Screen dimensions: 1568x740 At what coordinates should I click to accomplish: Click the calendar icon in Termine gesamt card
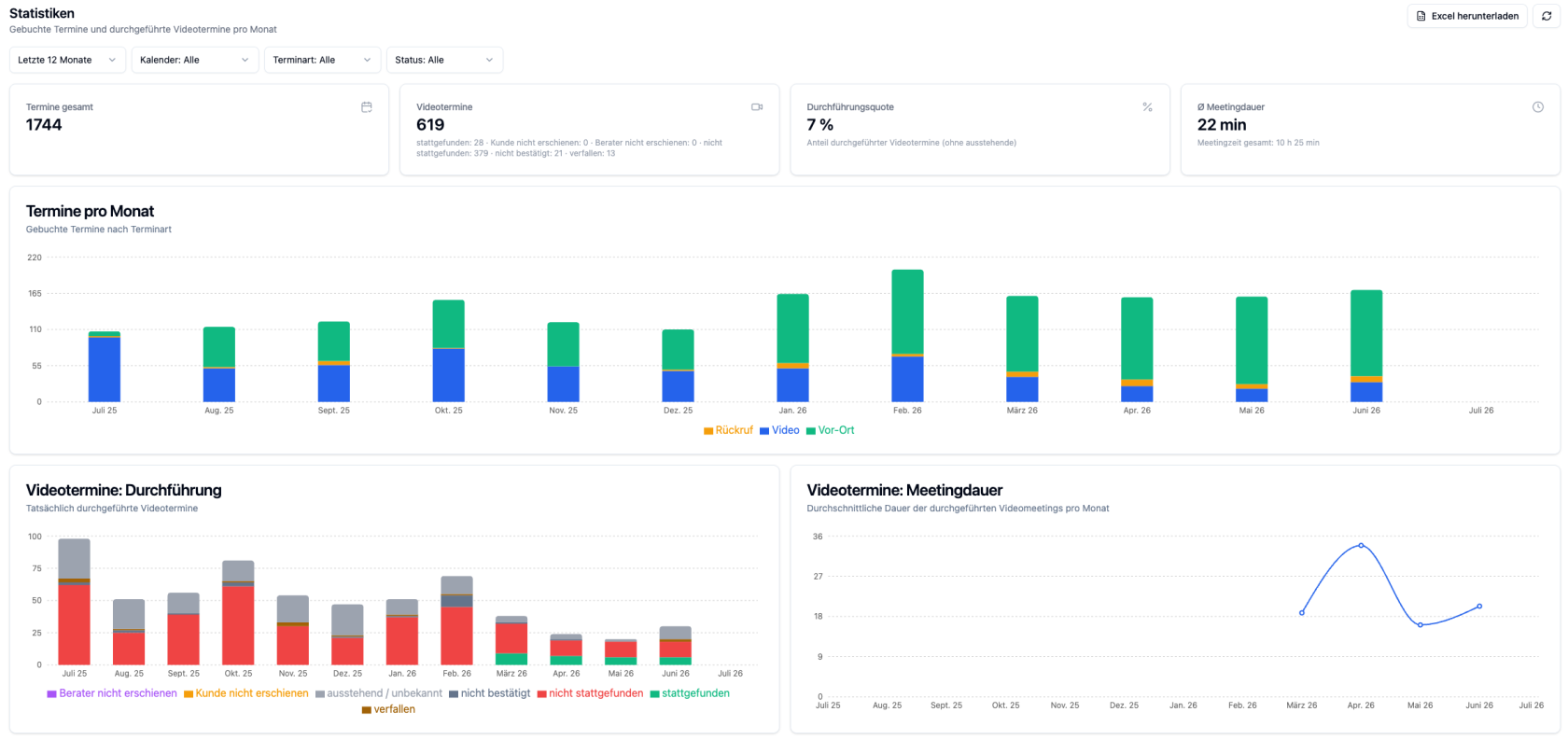pyautogui.click(x=367, y=107)
